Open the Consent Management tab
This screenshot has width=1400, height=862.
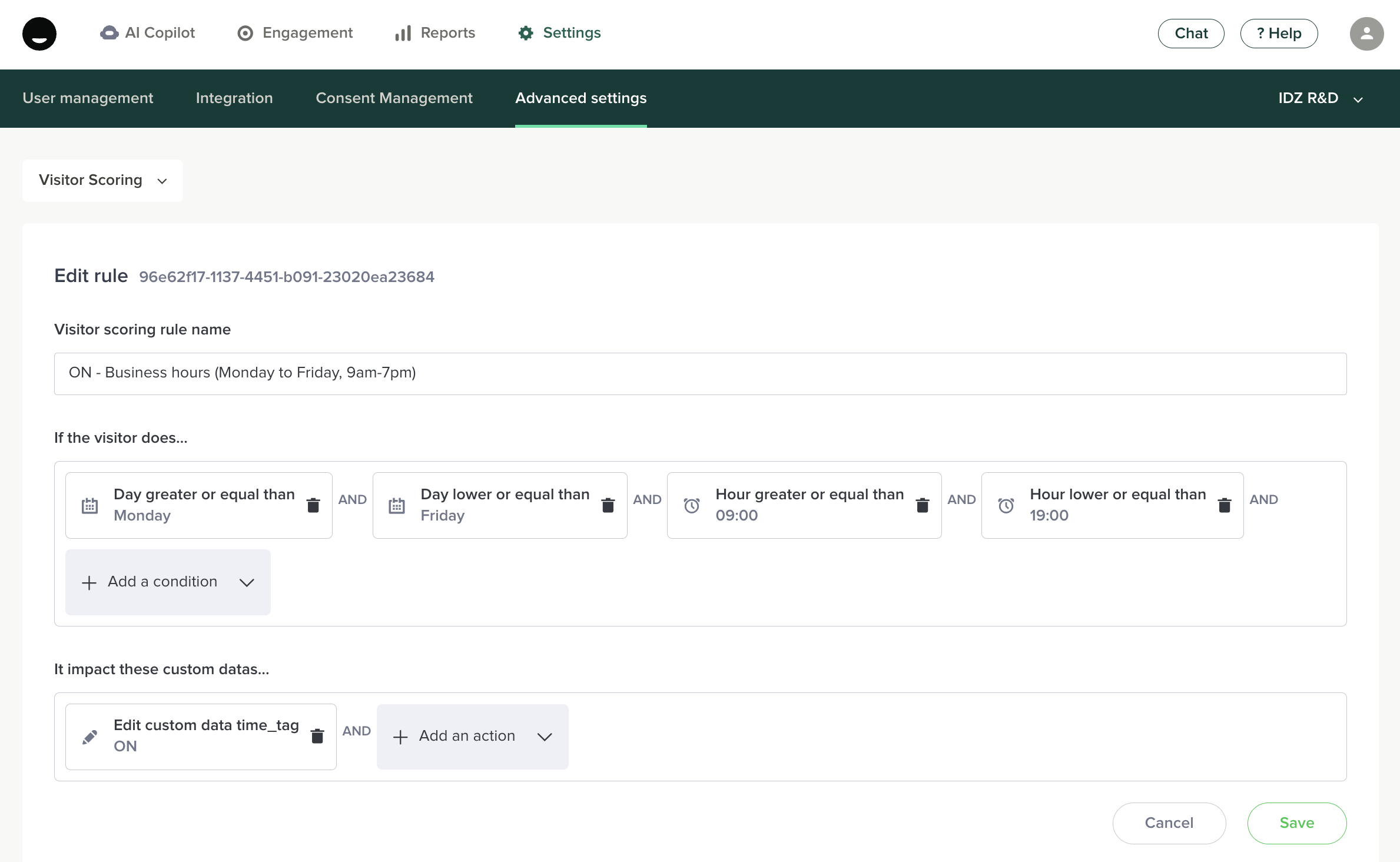coord(394,98)
